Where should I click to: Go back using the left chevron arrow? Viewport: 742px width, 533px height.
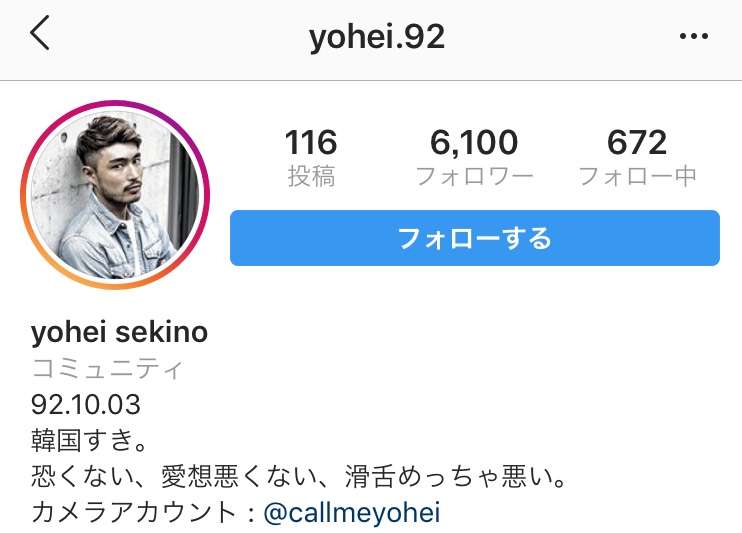pos(40,32)
